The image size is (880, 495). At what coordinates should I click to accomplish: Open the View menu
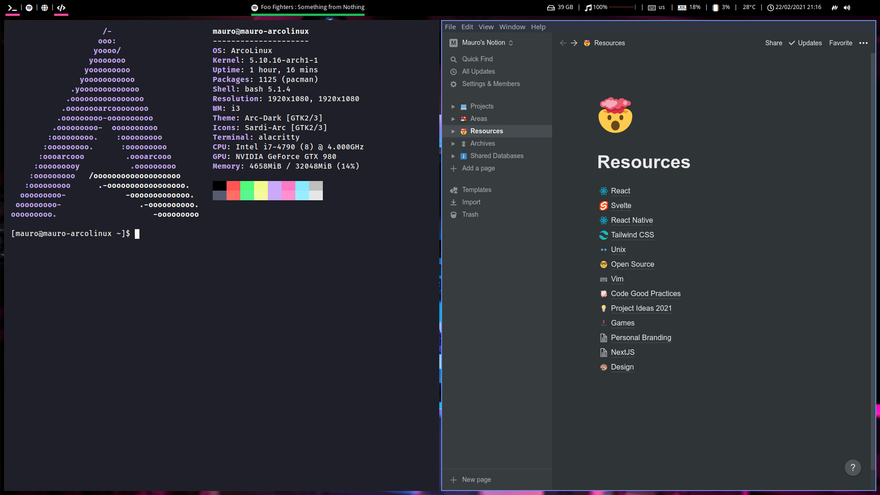coord(486,27)
